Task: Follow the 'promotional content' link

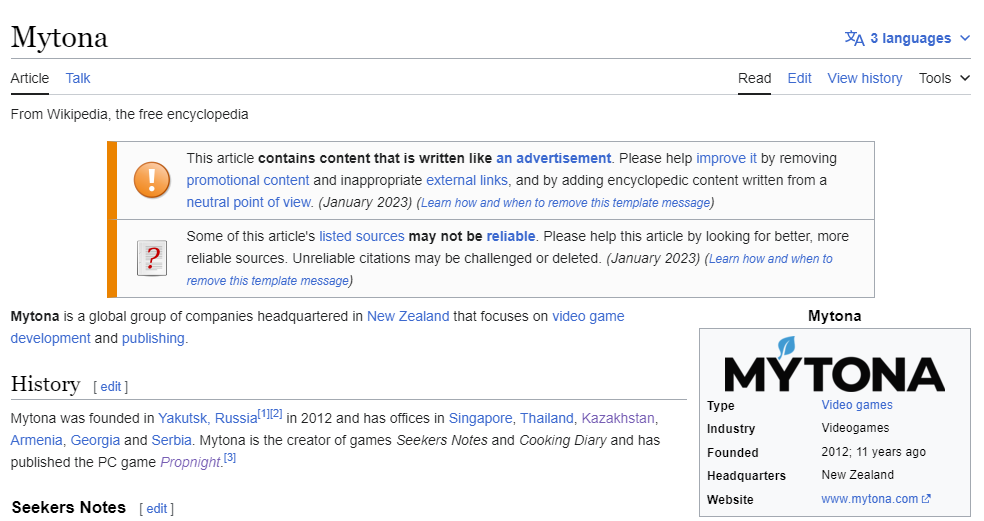Action: point(248,180)
